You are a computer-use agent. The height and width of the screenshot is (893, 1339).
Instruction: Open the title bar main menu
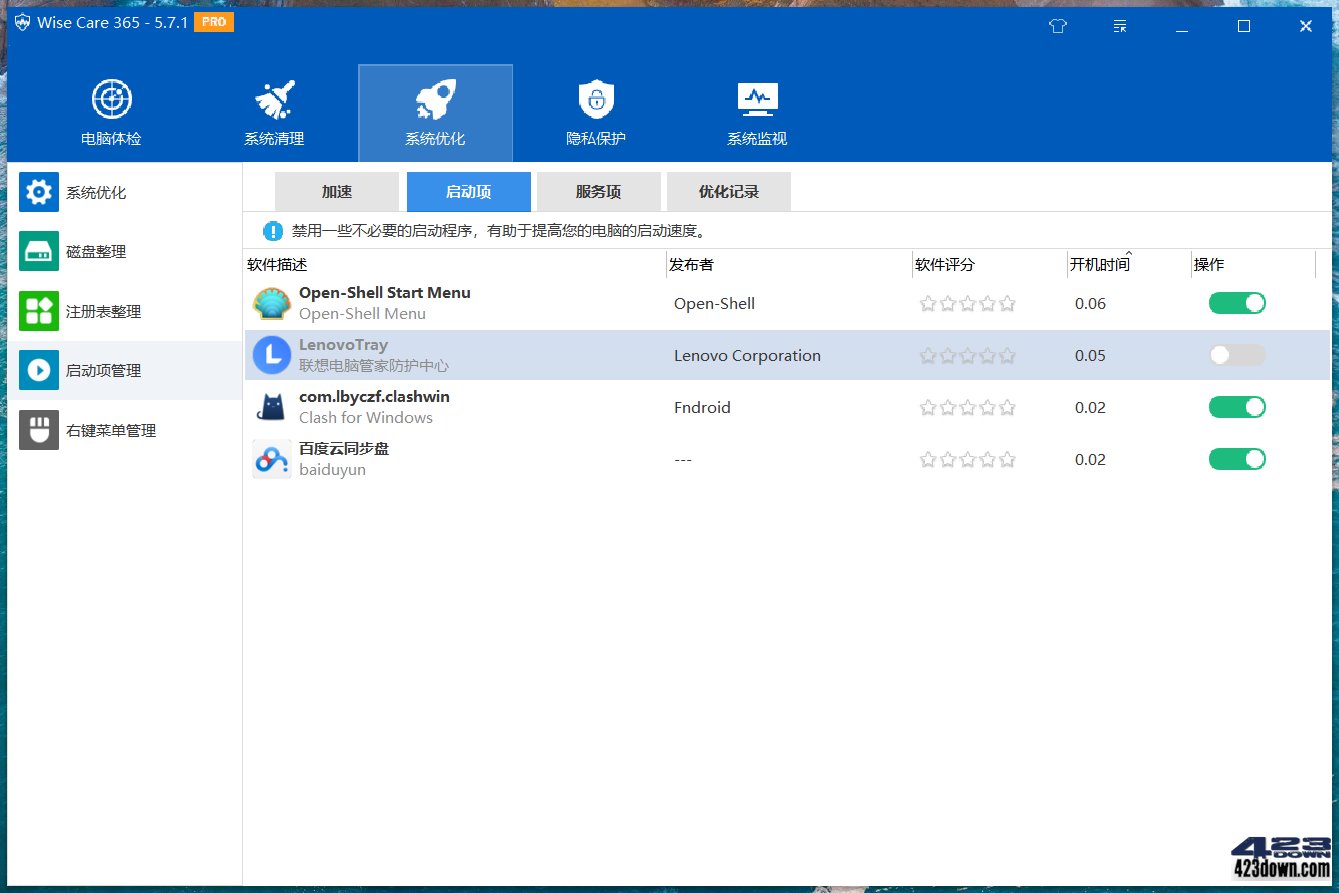[x=1120, y=26]
